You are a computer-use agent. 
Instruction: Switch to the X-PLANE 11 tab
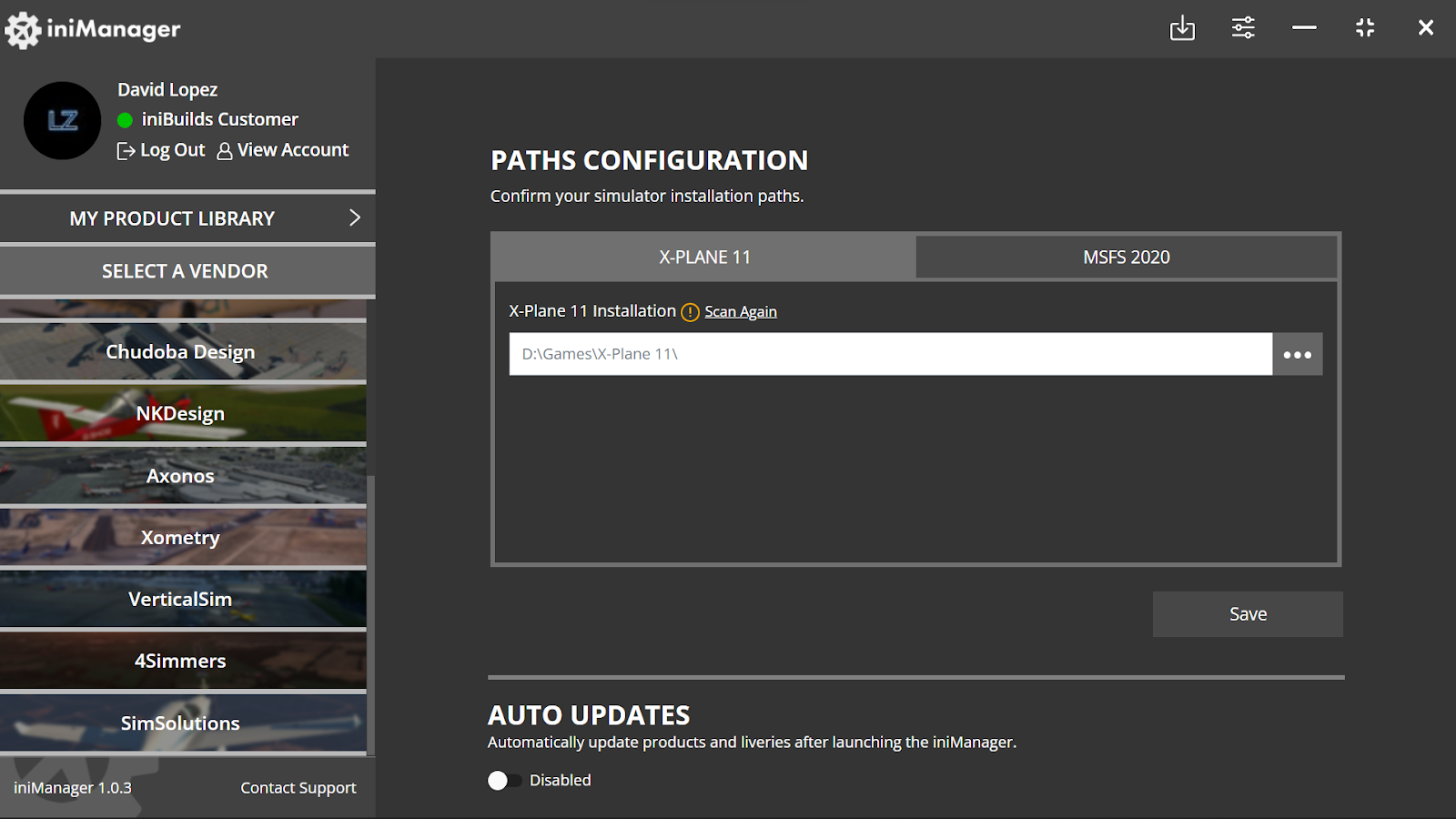pos(704,258)
